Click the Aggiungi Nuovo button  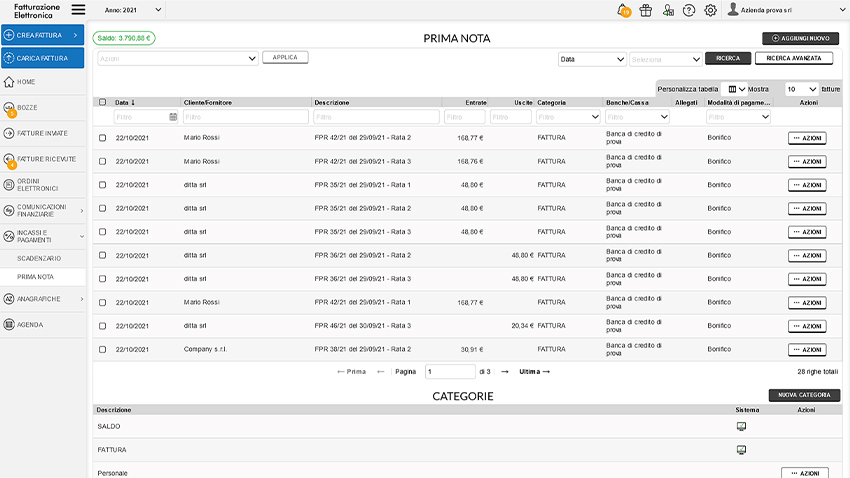click(x=800, y=38)
